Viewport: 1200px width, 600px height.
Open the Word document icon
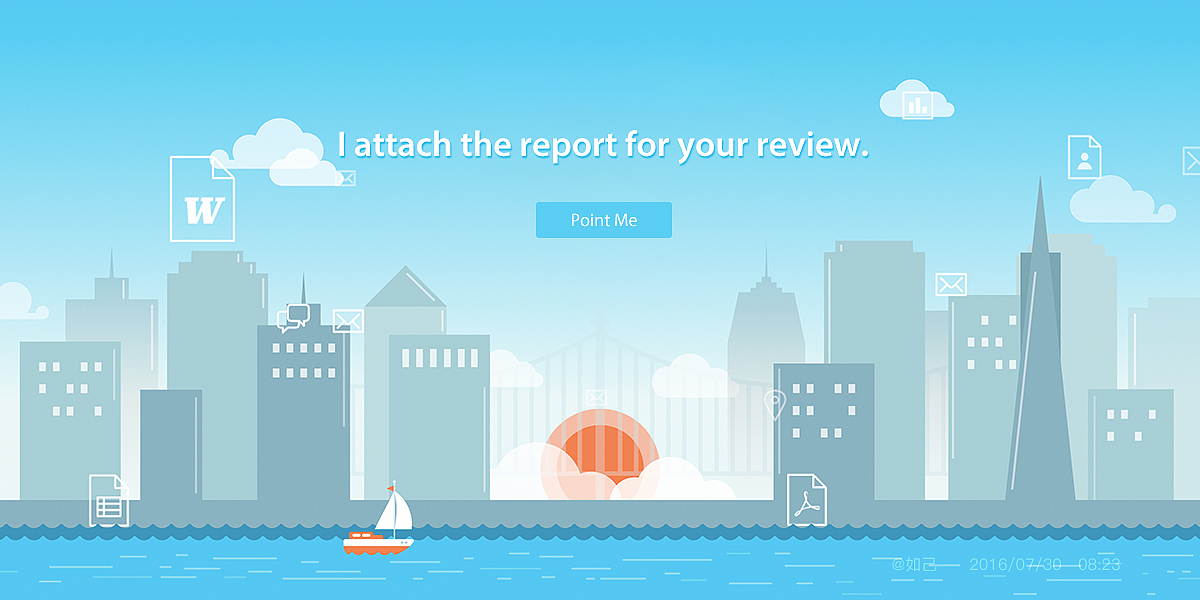pyautogui.click(x=202, y=198)
